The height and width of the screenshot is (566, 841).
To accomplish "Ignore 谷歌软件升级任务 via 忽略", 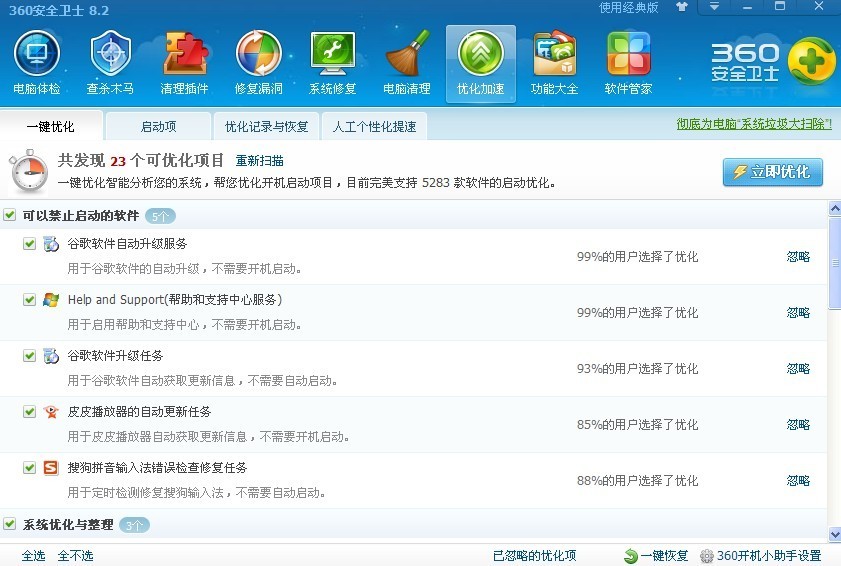I will (x=798, y=369).
